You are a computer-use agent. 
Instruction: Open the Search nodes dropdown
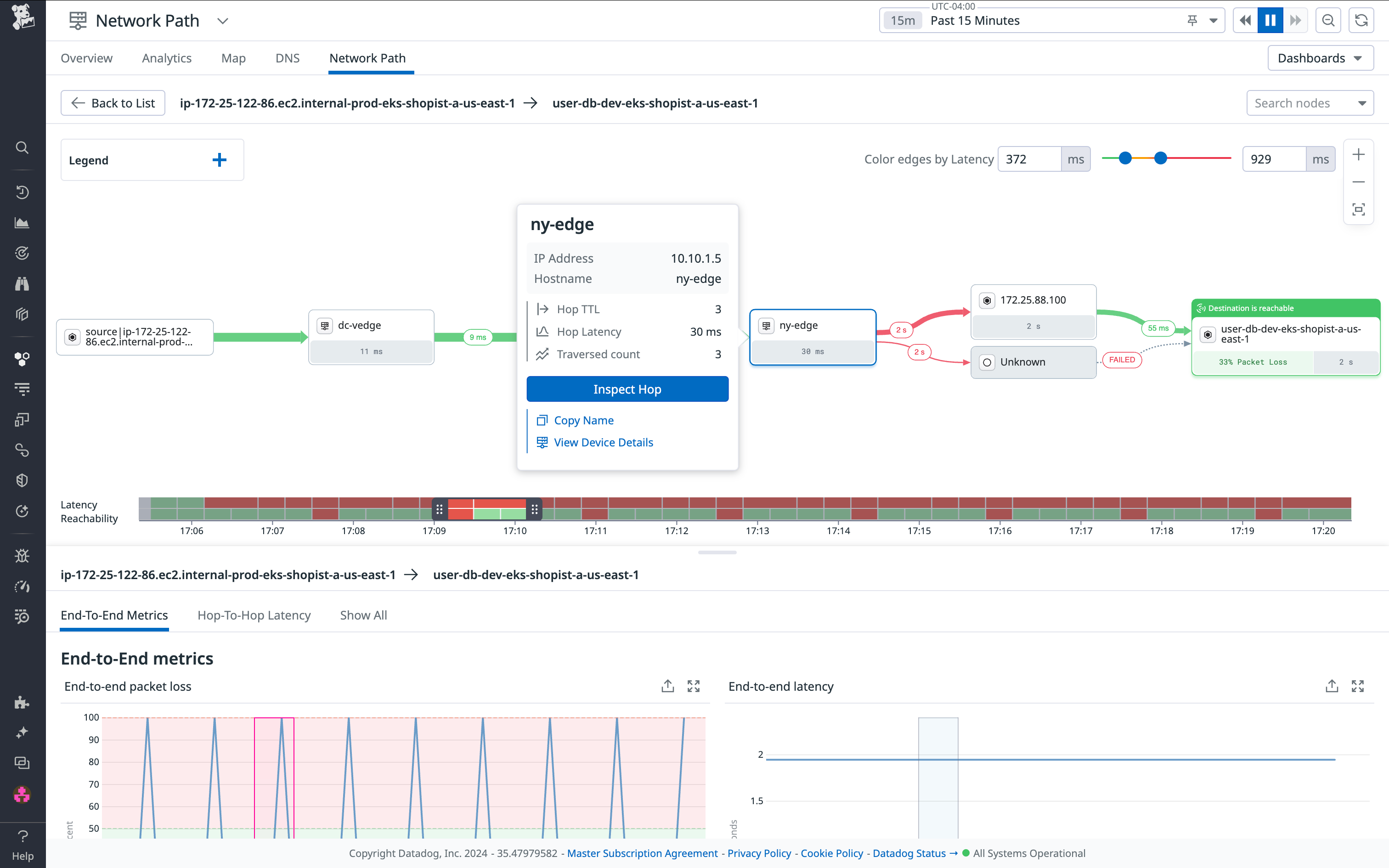tap(1361, 103)
